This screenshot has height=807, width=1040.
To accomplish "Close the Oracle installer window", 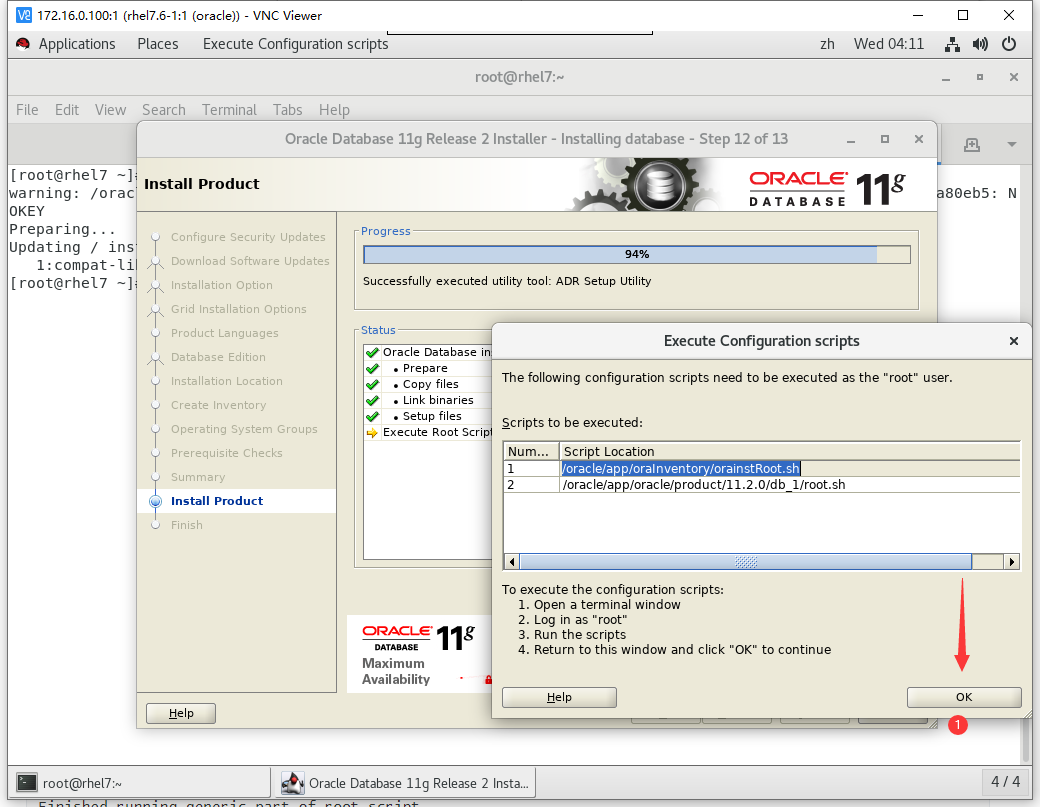I will pyautogui.click(x=919, y=139).
